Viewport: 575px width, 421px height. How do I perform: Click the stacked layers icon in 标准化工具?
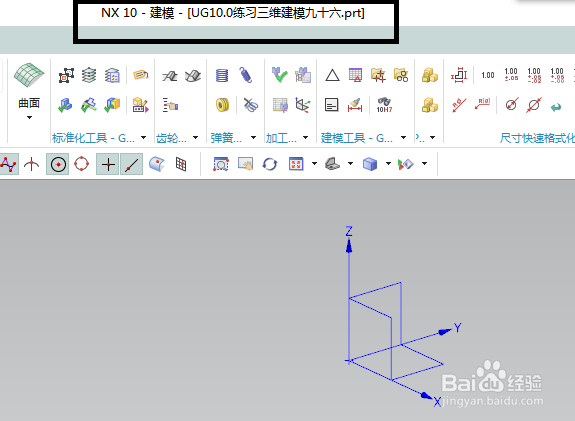89,76
